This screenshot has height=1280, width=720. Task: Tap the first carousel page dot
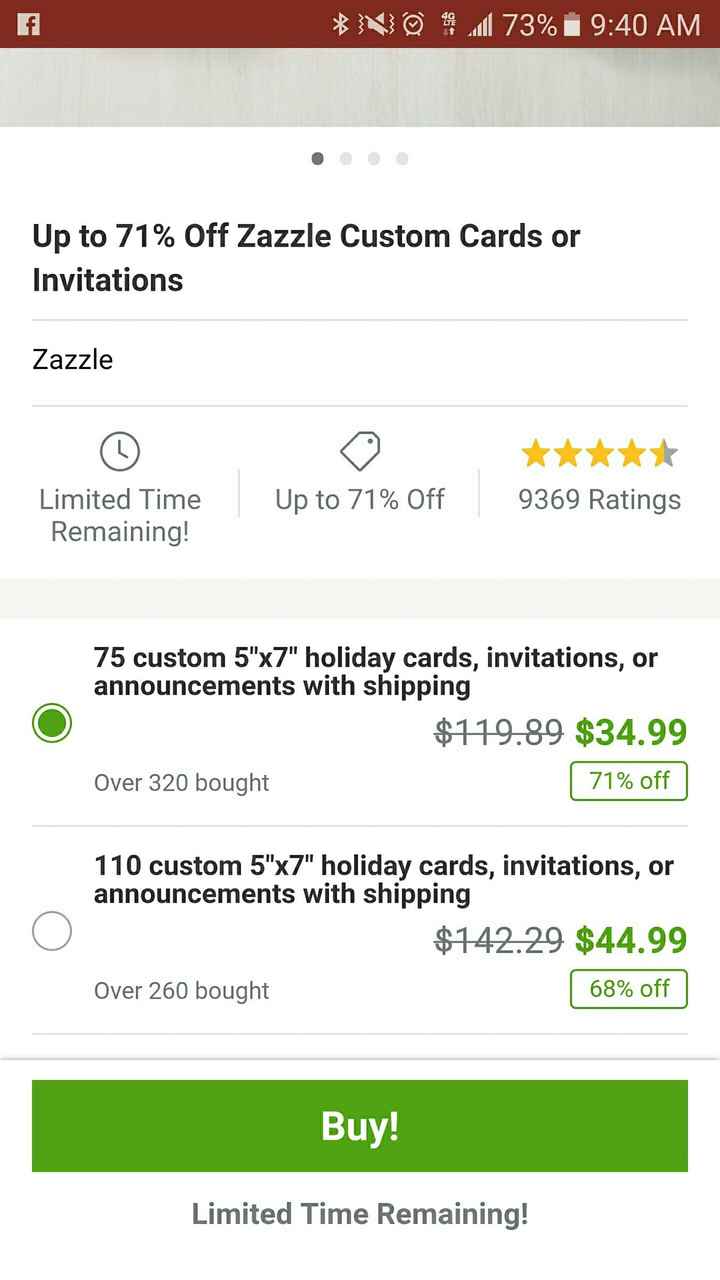click(317, 158)
